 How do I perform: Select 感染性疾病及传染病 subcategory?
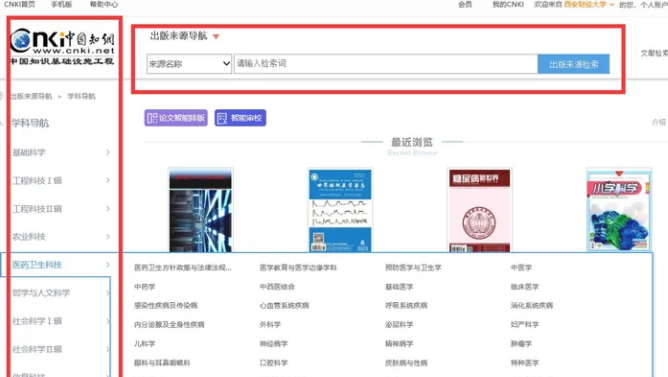(166, 305)
